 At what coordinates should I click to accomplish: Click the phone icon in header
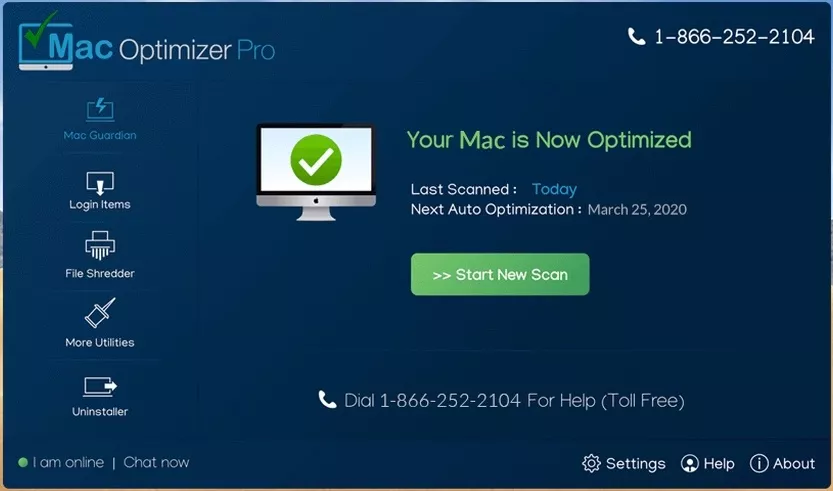click(636, 36)
